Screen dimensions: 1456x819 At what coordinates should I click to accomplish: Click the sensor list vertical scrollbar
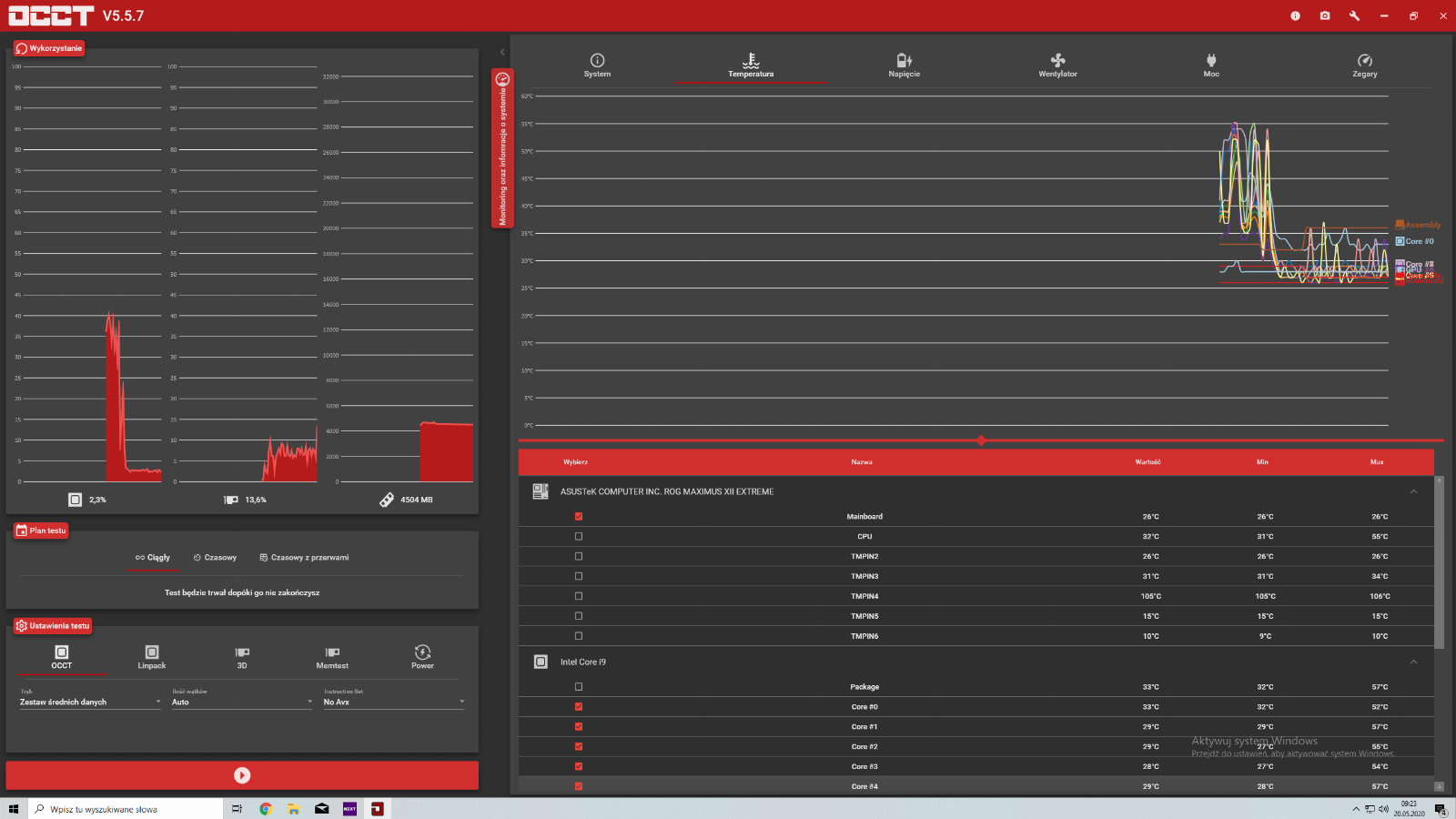click(x=1439, y=562)
